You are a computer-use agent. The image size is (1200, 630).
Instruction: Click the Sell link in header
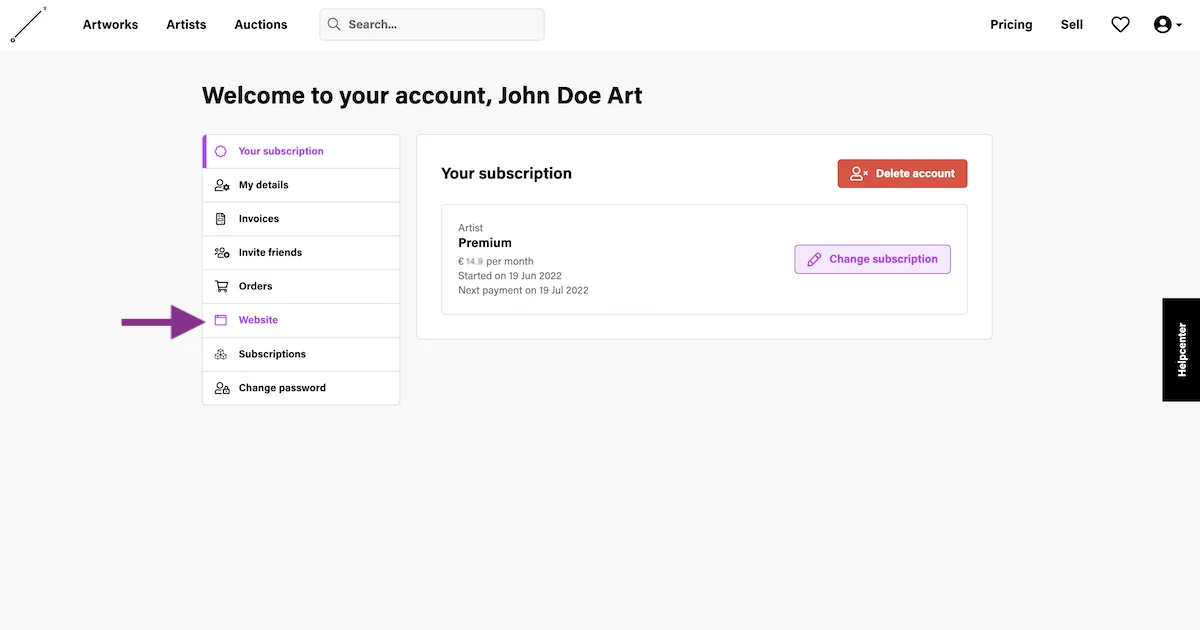tap(1072, 25)
